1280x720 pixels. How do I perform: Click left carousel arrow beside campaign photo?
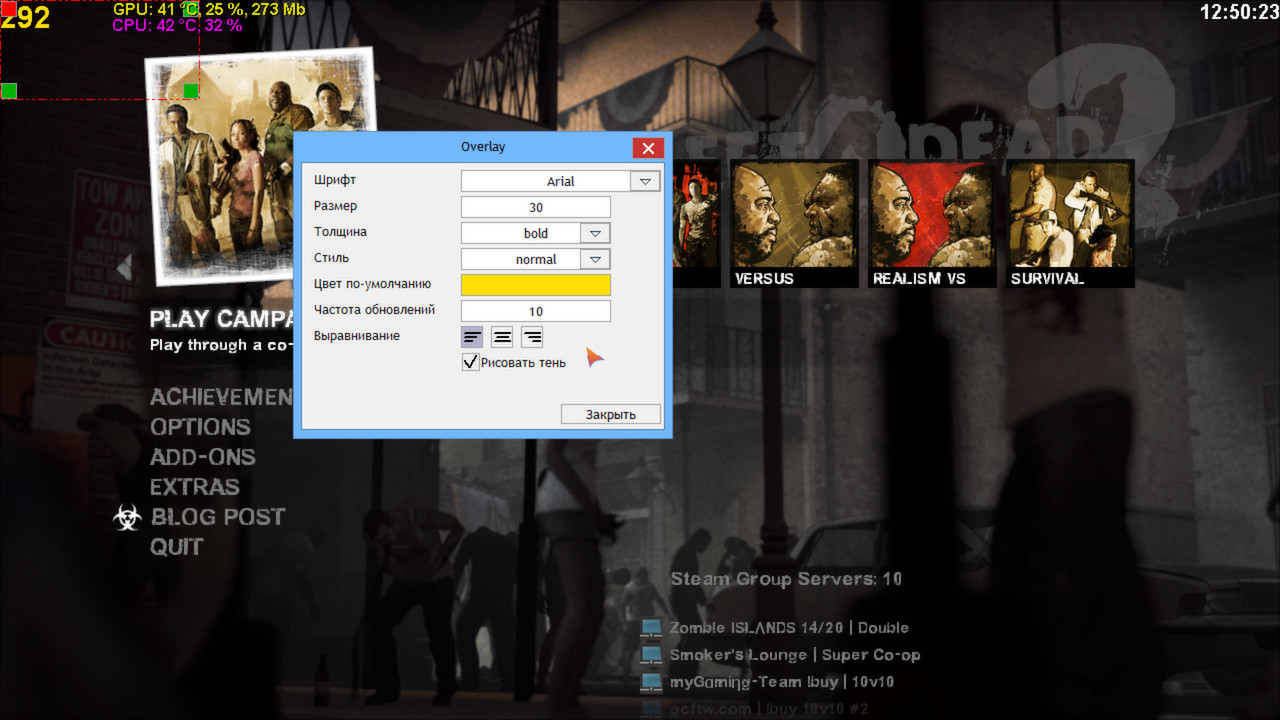point(125,267)
